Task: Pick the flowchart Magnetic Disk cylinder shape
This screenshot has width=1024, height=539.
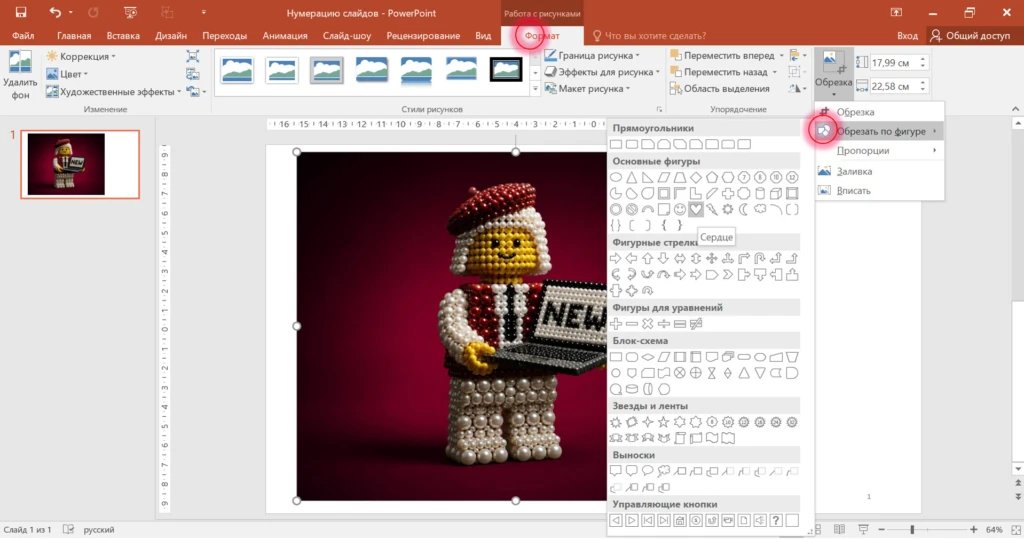Action: [632, 389]
